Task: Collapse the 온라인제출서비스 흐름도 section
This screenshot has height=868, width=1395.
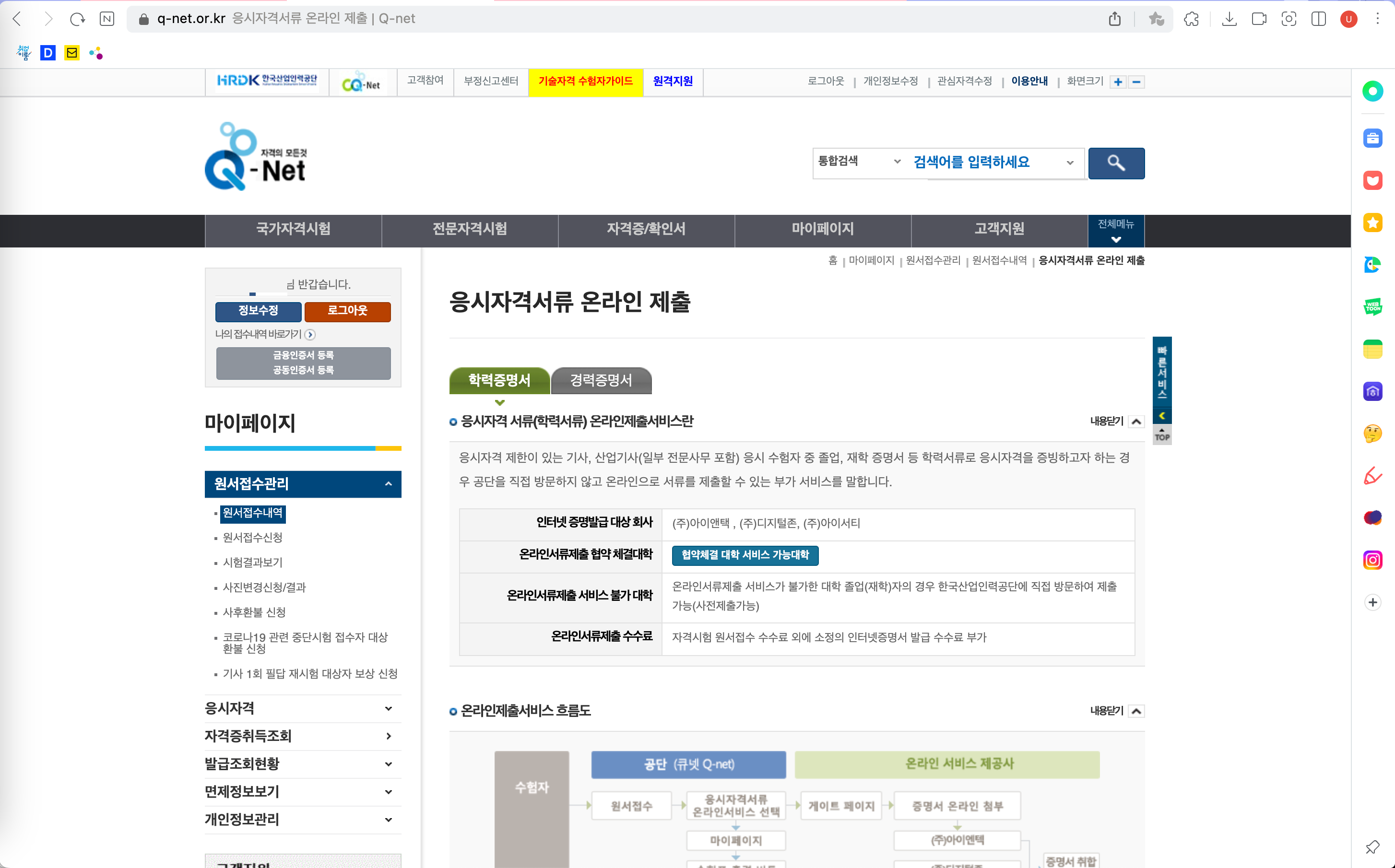Action: [1135, 711]
